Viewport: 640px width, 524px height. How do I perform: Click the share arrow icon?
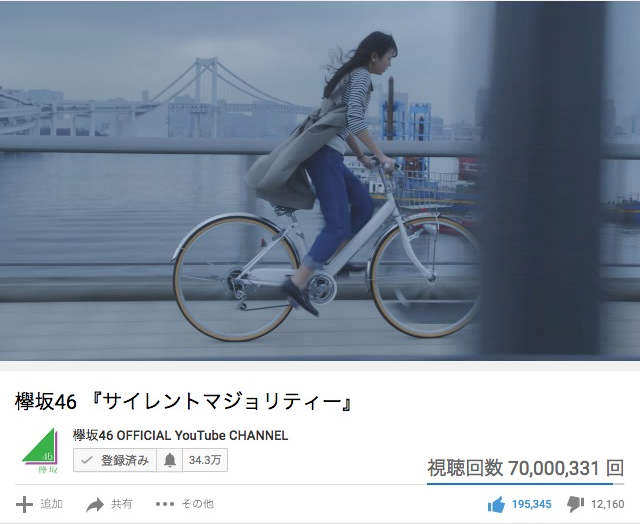pos(95,505)
